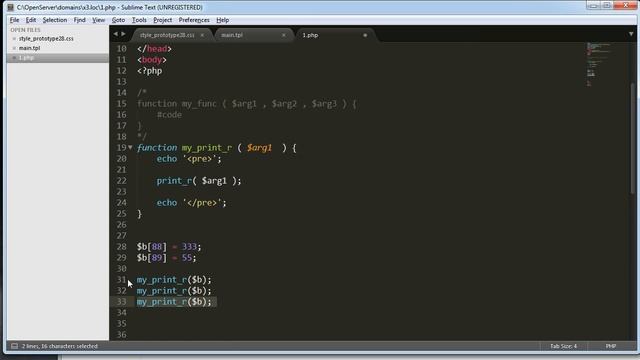640x360 pixels.
Task: Open the Edit menu
Action: pos(31,20)
